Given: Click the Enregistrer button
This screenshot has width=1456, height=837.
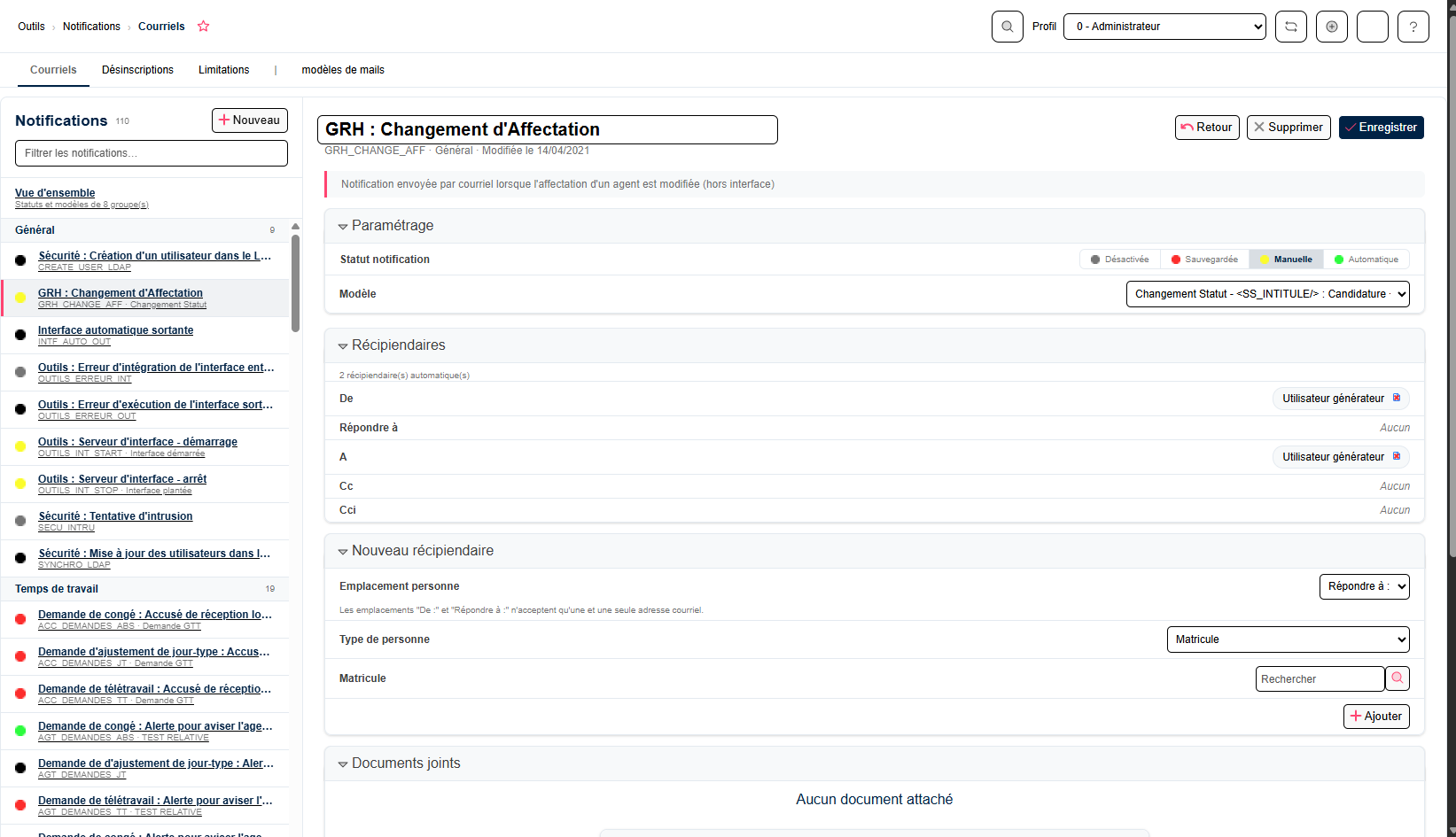Looking at the screenshot, I should 1381,128.
